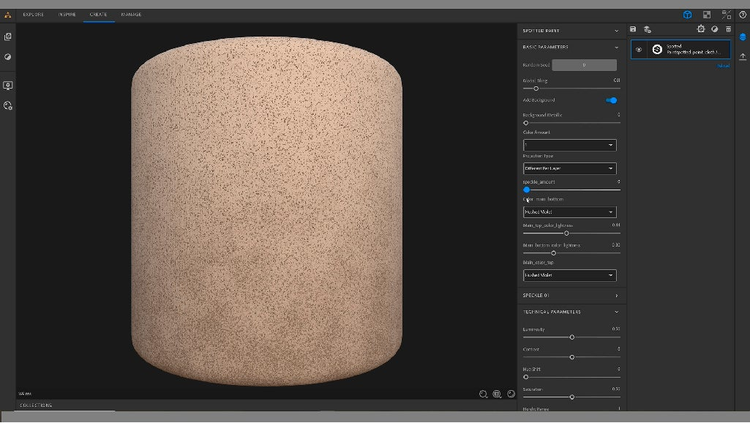This screenshot has width=750, height=423.
Task: Open the material sphere icon in left sidebar
Action: (8, 57)
